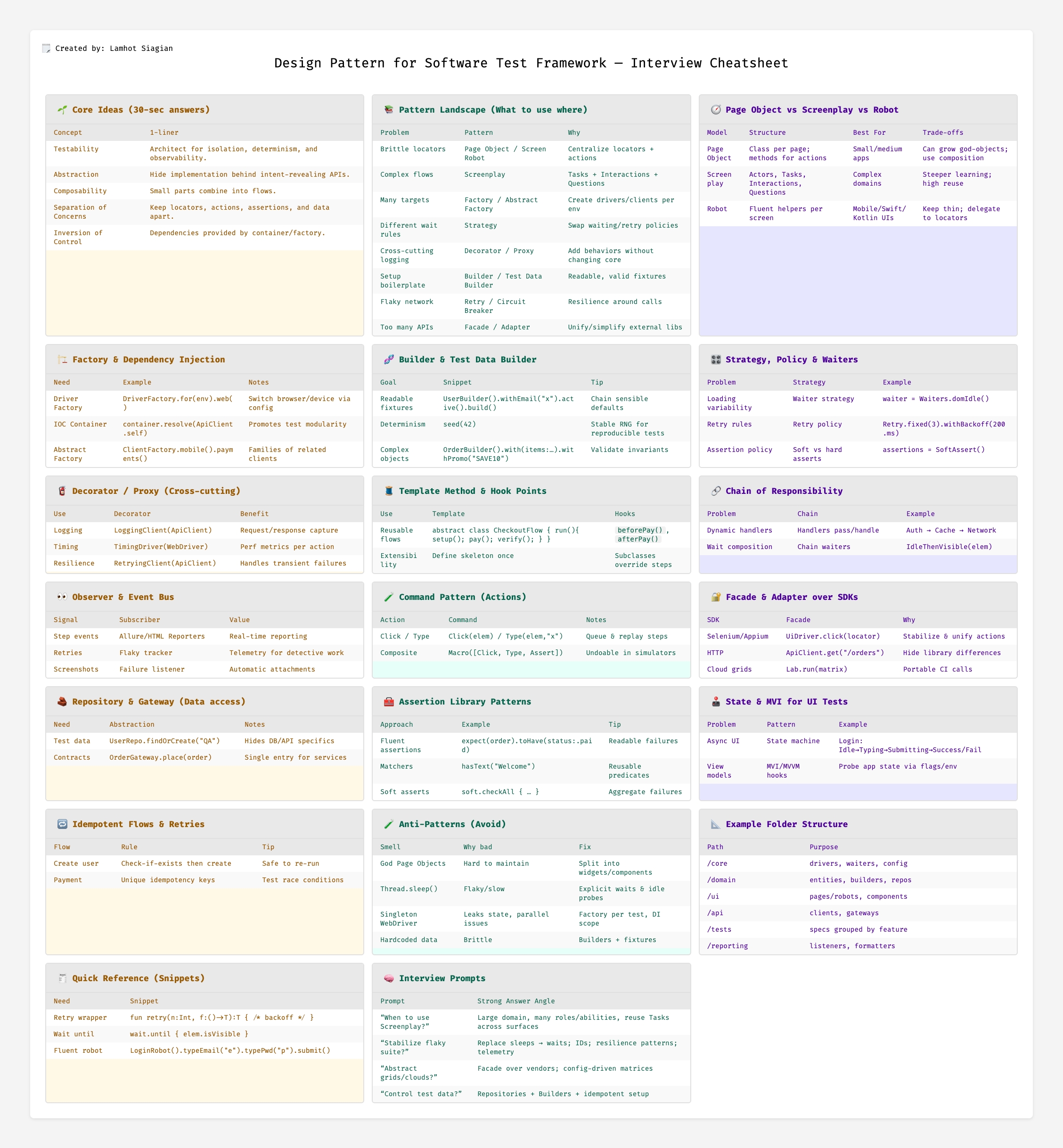Image resolution: width=1063 pixels, height=1148 pixels.
Task: Click the afterPay() code chip in Hooks column
Action: coord(638,539)
